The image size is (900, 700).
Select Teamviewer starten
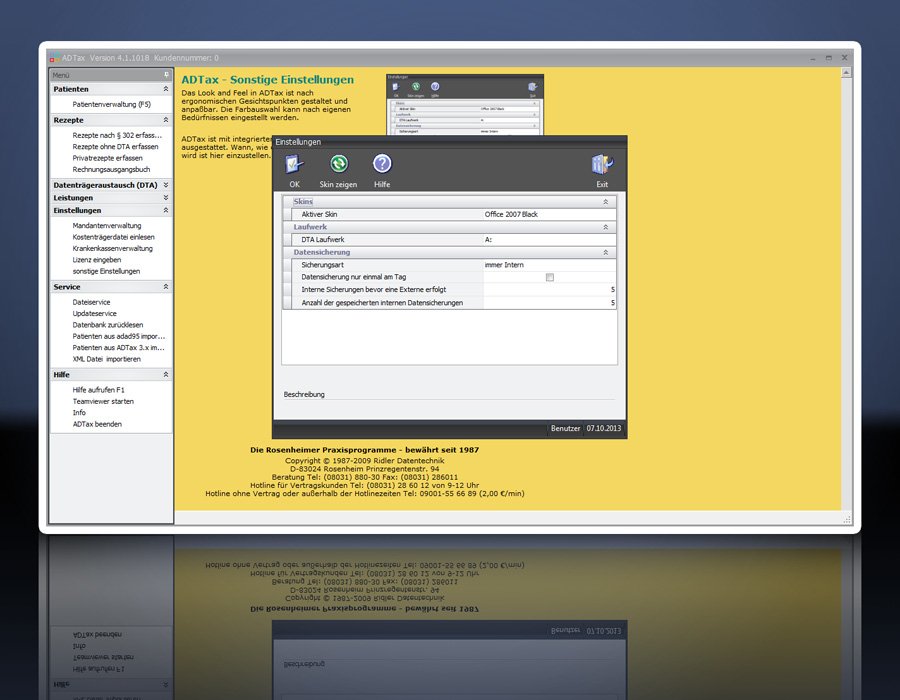point(103,401)
